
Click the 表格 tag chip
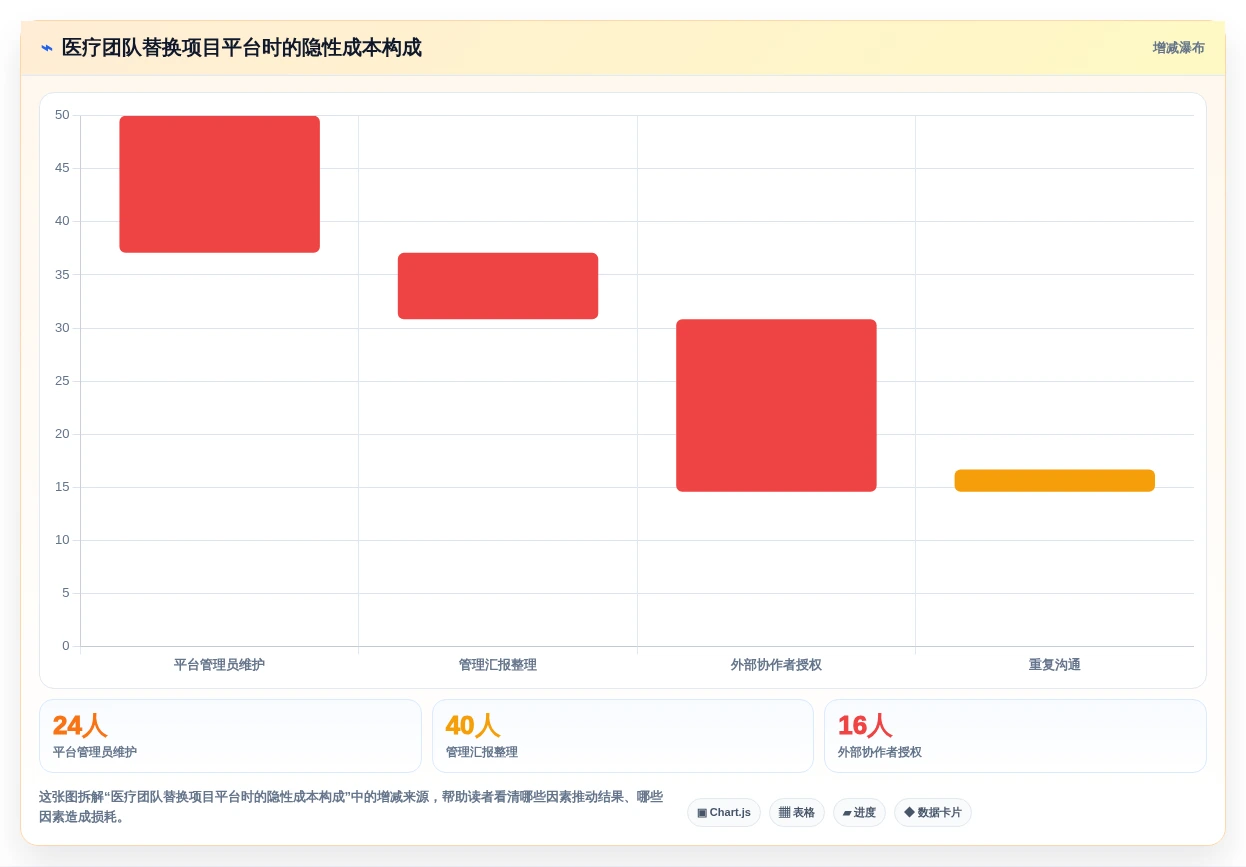coord(797,813)
